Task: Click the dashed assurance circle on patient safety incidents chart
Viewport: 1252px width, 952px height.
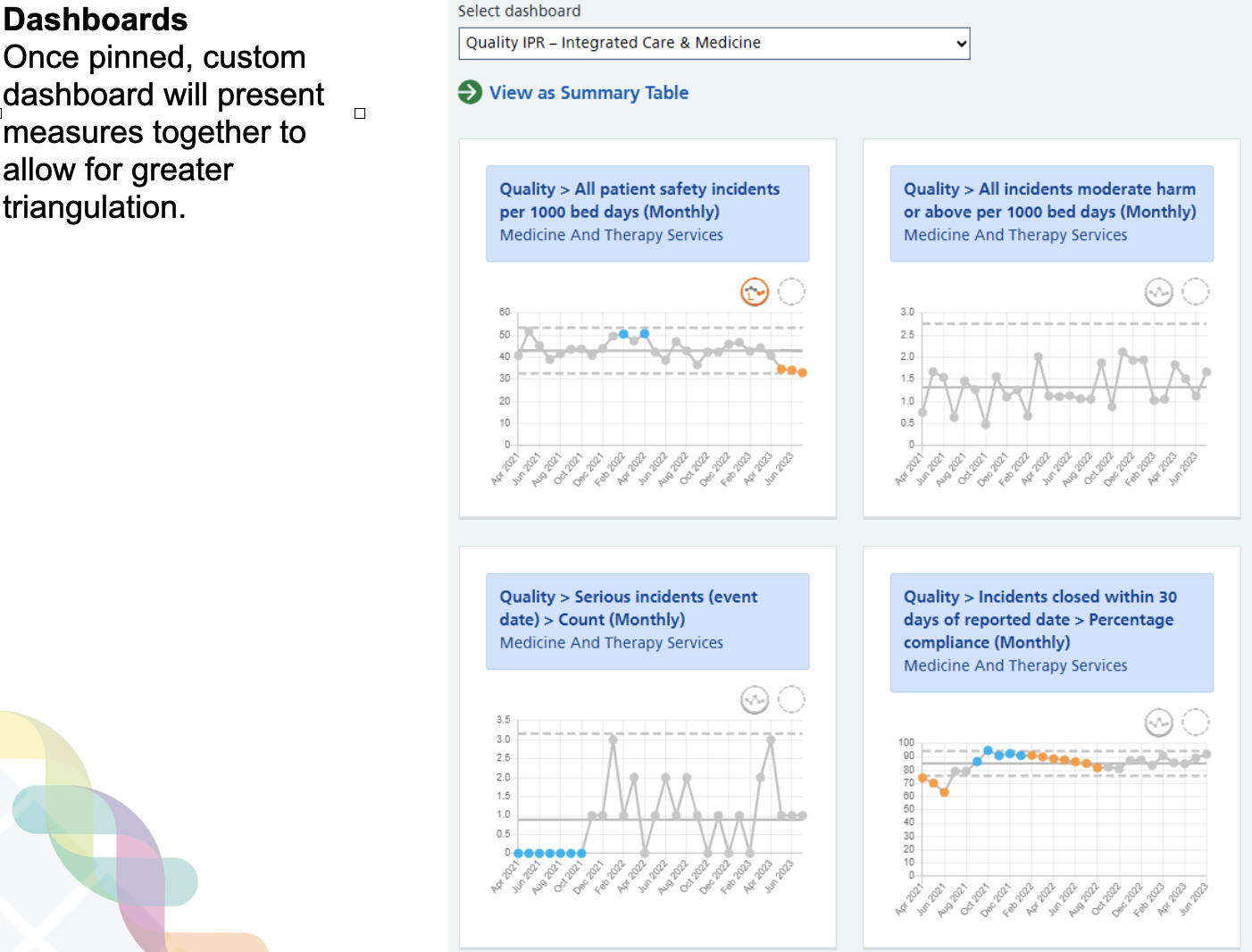Action: [x=792, y=292]
